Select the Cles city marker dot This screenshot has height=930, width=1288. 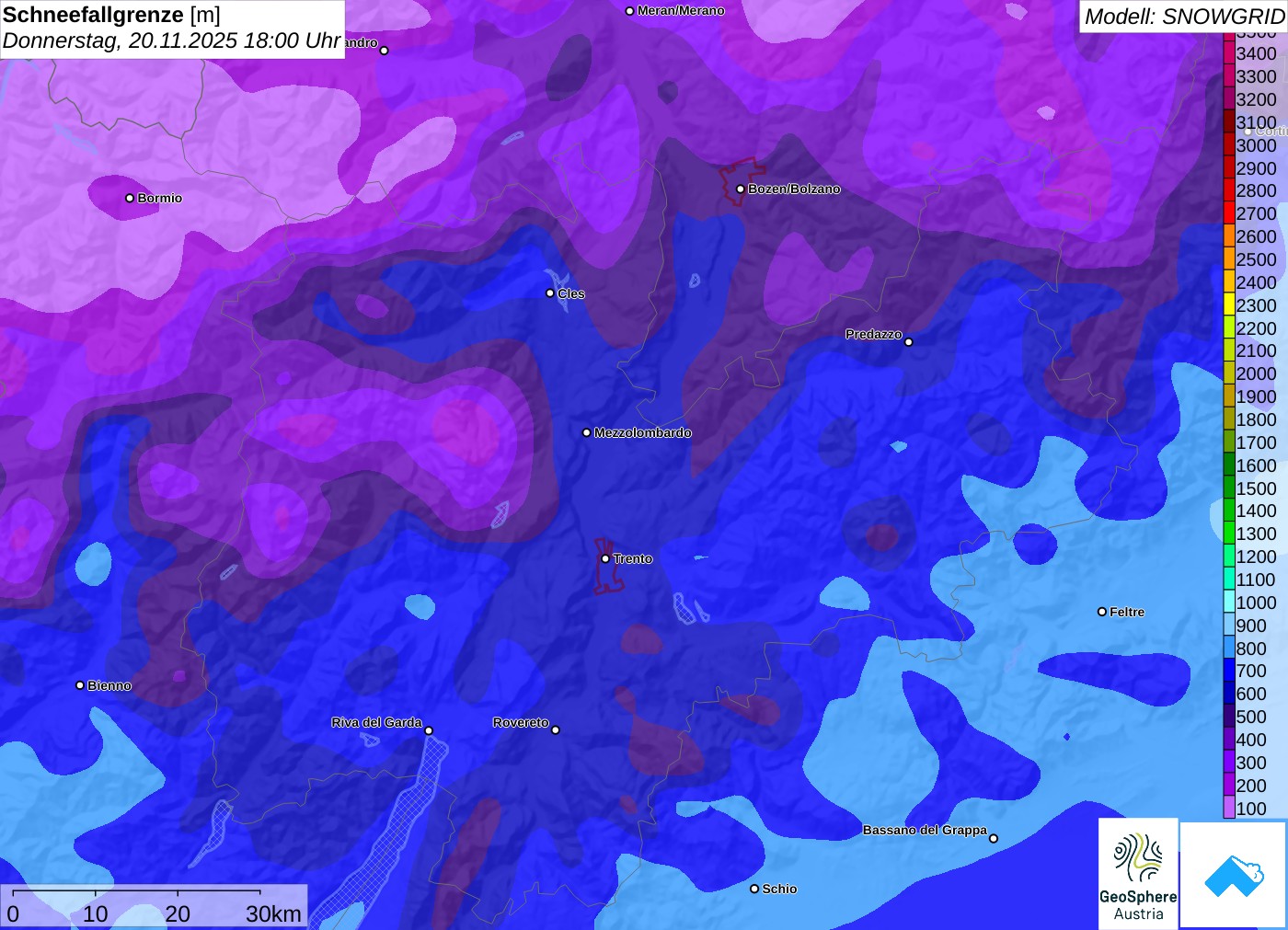(550, 293)
